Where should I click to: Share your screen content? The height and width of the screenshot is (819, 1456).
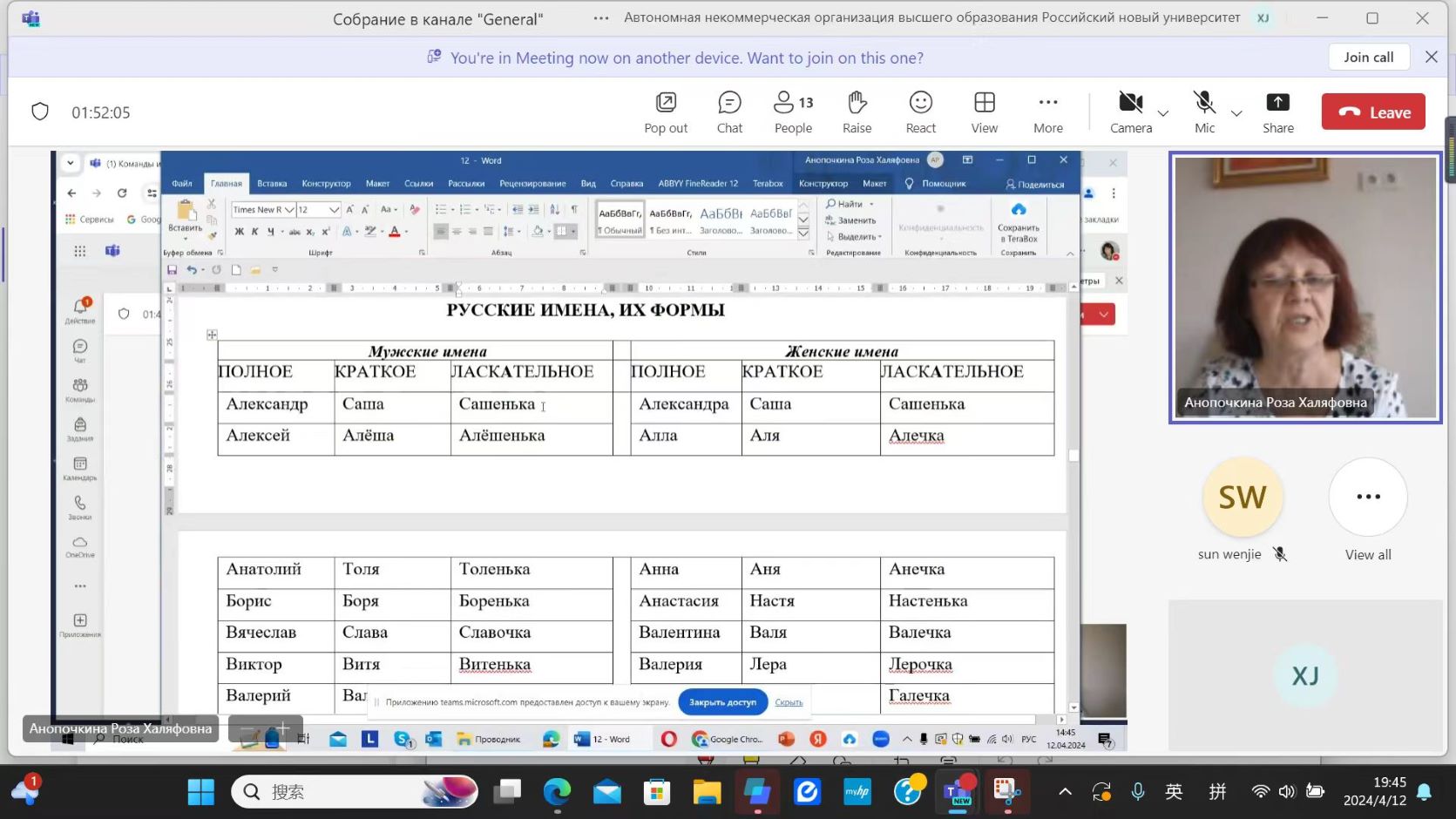tap(1277, 112)
